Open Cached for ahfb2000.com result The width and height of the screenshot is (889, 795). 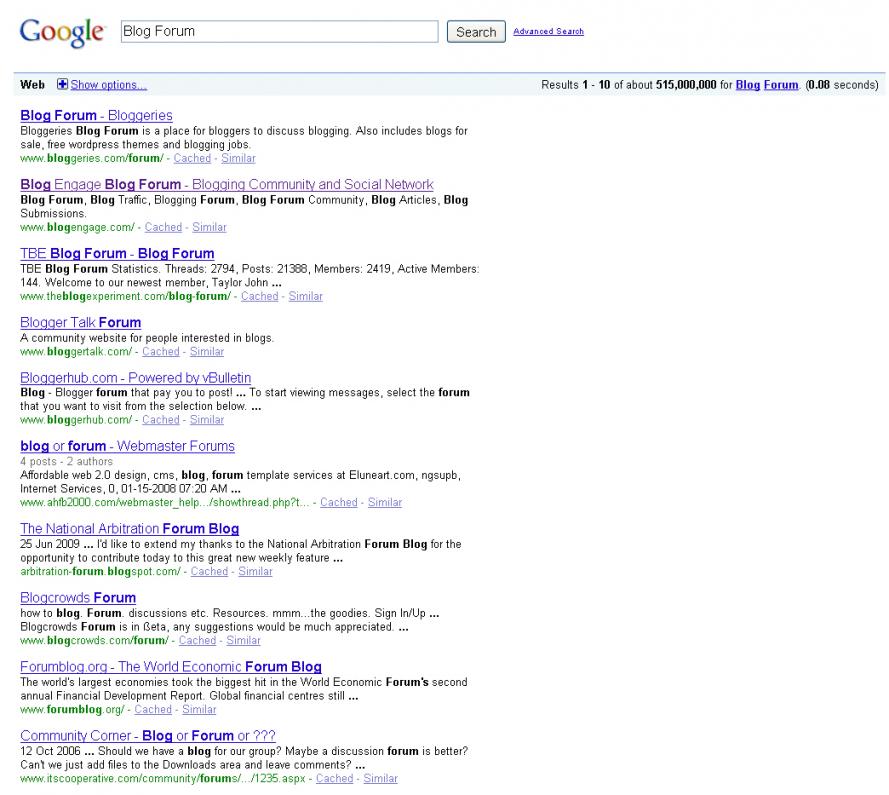[x=338, y=502]
